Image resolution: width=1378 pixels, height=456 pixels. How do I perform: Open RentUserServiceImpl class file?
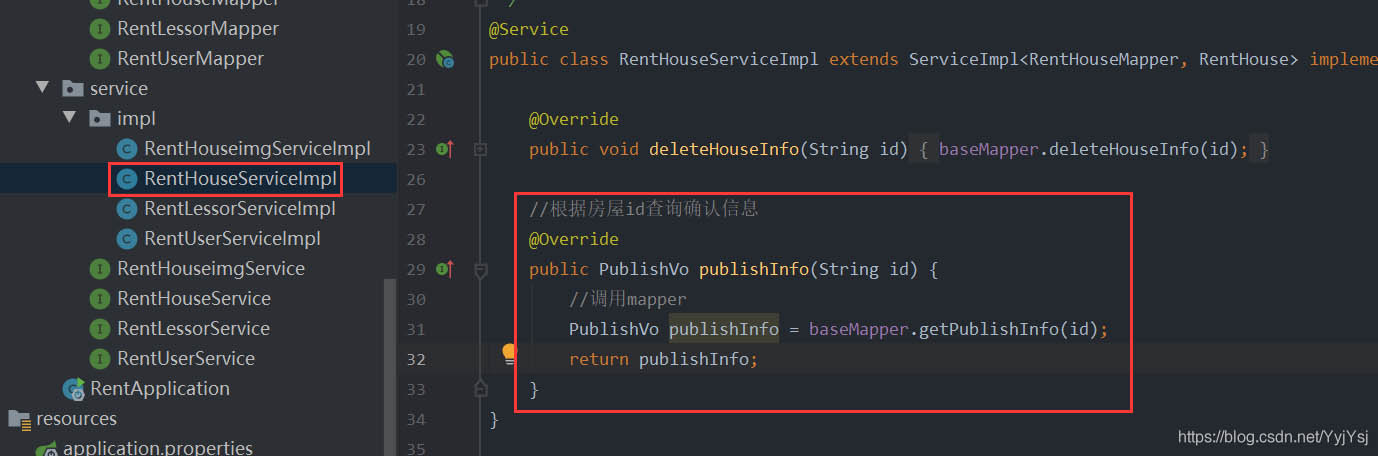pos(232,239)
